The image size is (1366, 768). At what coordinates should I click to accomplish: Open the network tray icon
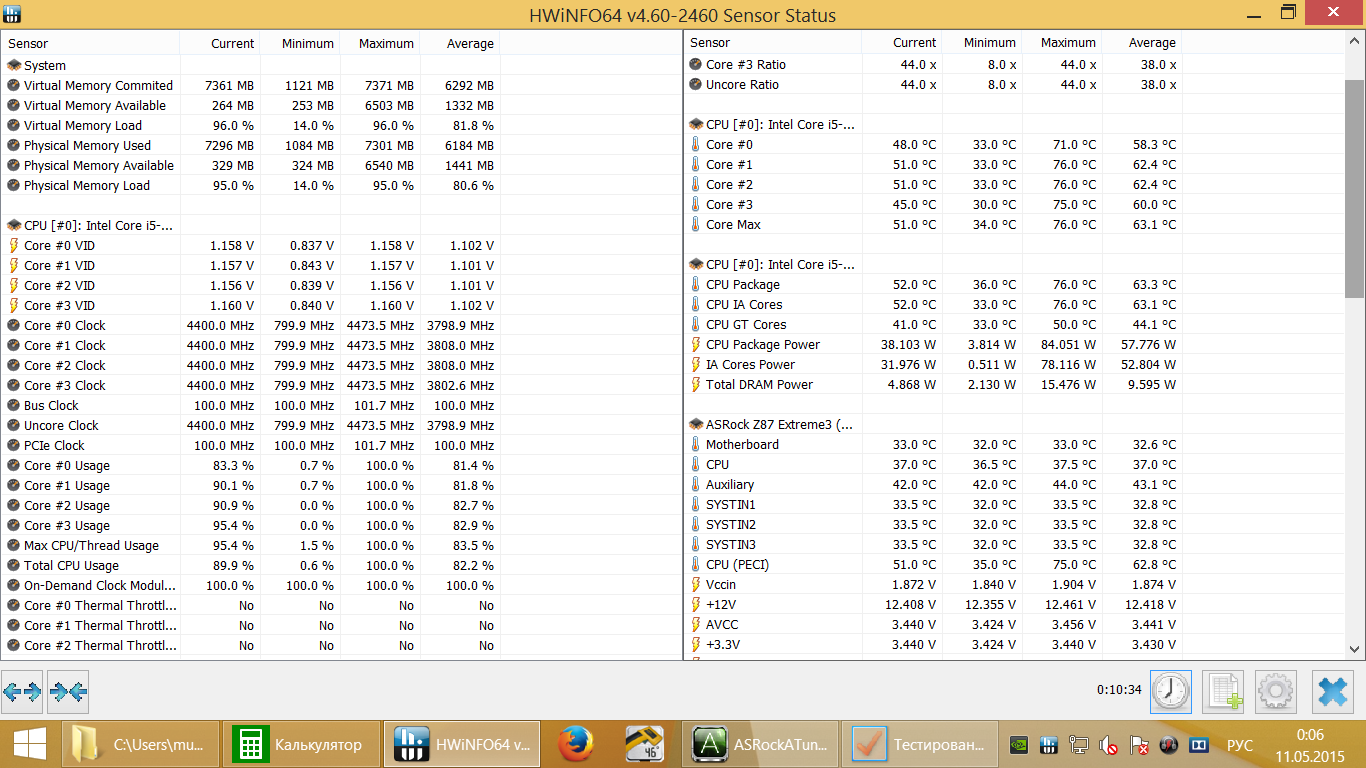(1079, 745)
